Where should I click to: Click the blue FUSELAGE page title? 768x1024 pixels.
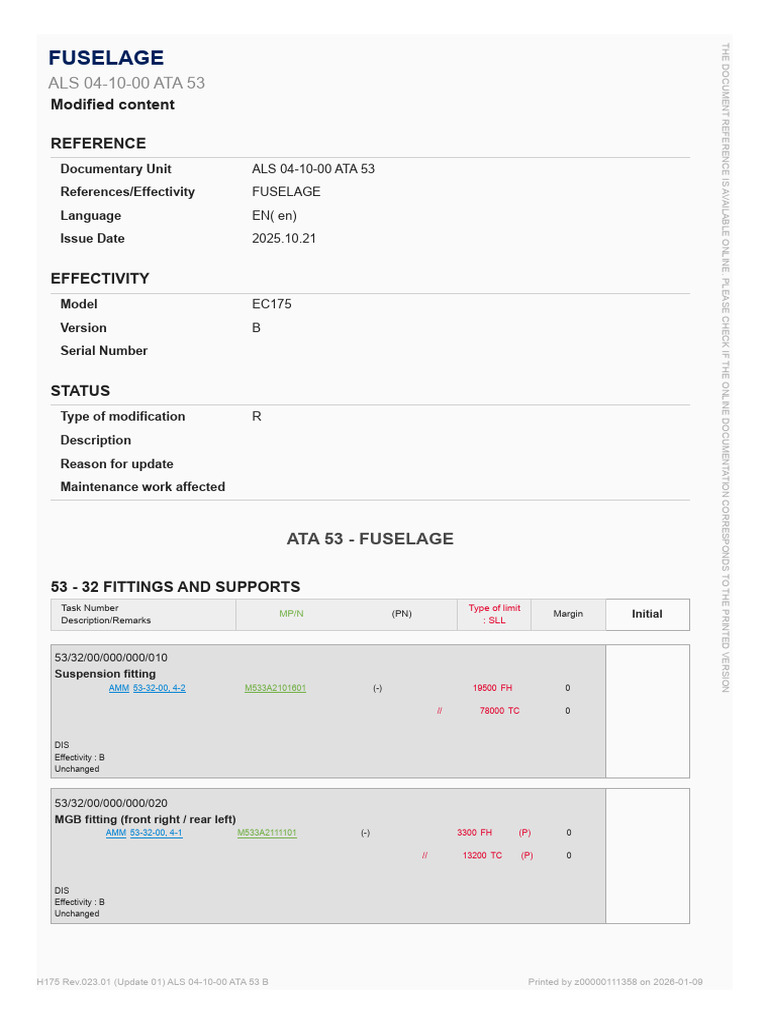[106, 58]
